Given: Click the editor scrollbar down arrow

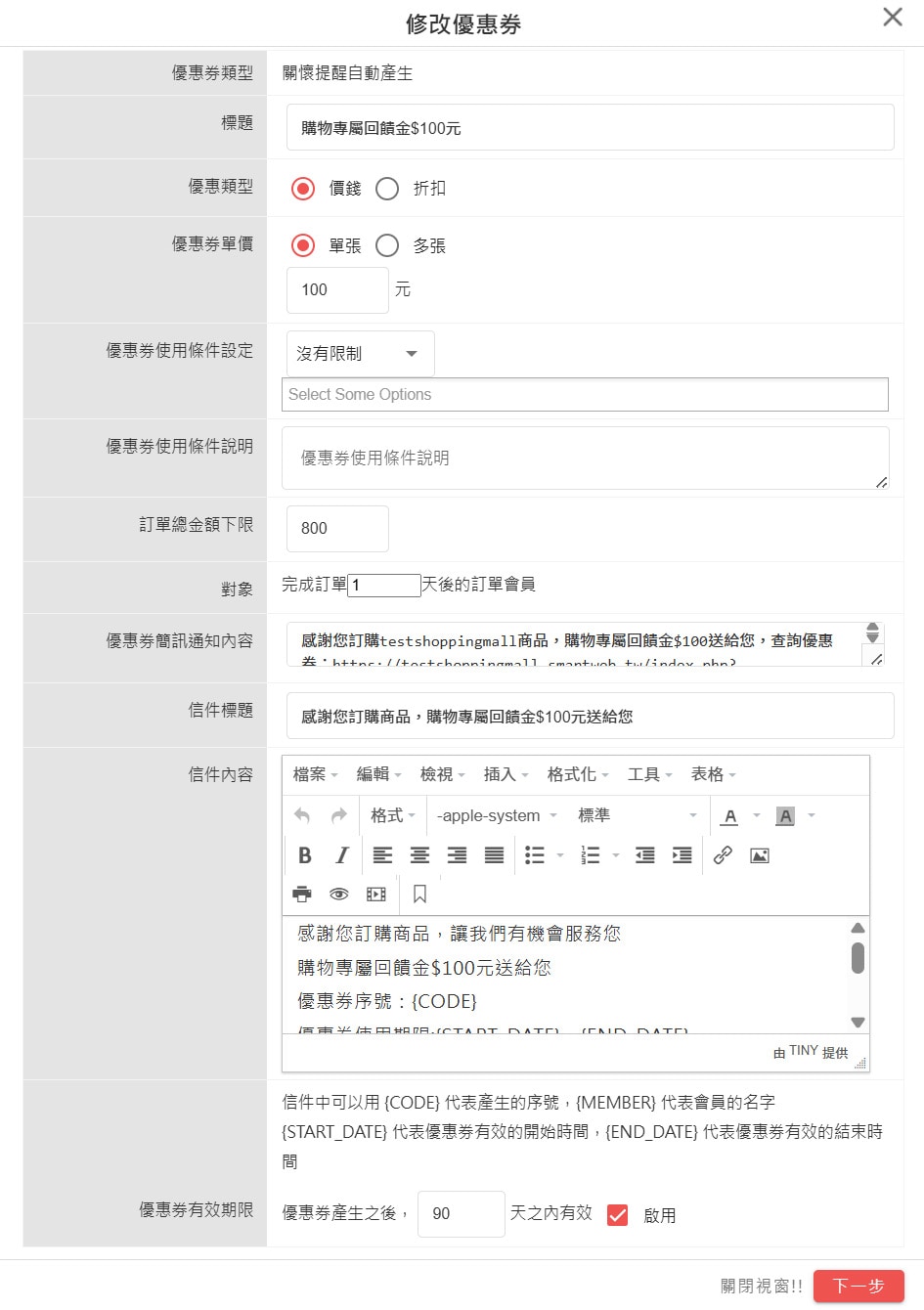Looking at the screenshot, I should pos(858,1022).
